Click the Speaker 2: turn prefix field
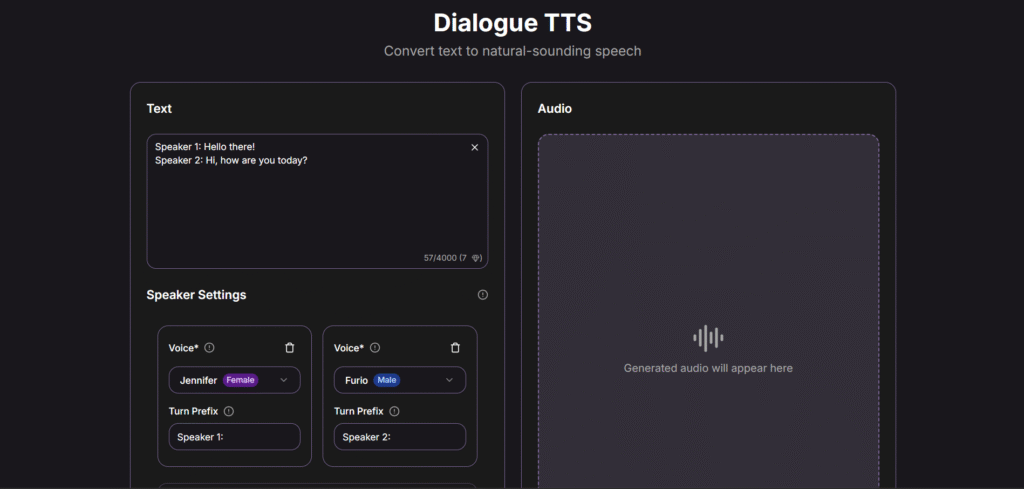Image resolution: width=1024 pixels, height=489 pixels. tap(400, 437)
